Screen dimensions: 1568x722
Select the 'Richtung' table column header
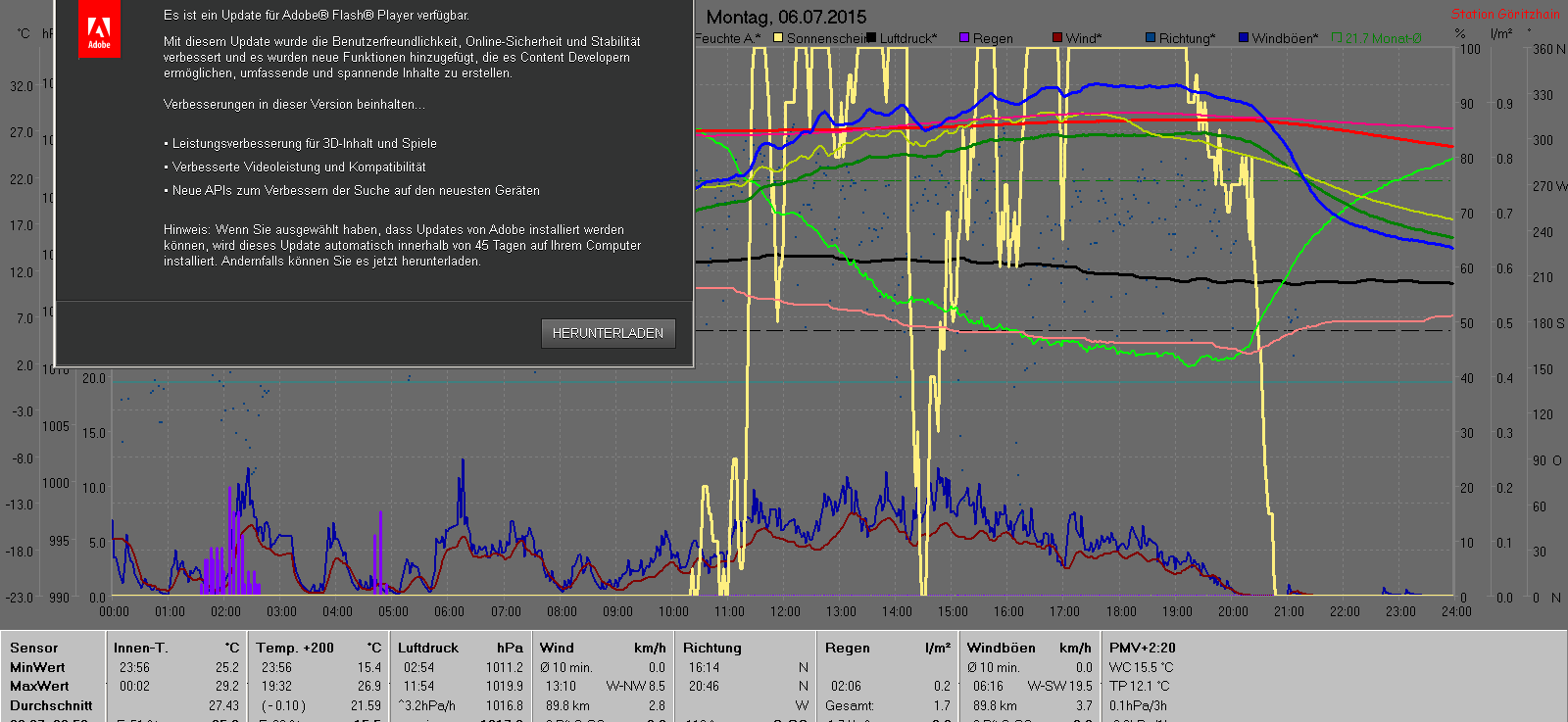pyautogui.click(x=712, y=648)
